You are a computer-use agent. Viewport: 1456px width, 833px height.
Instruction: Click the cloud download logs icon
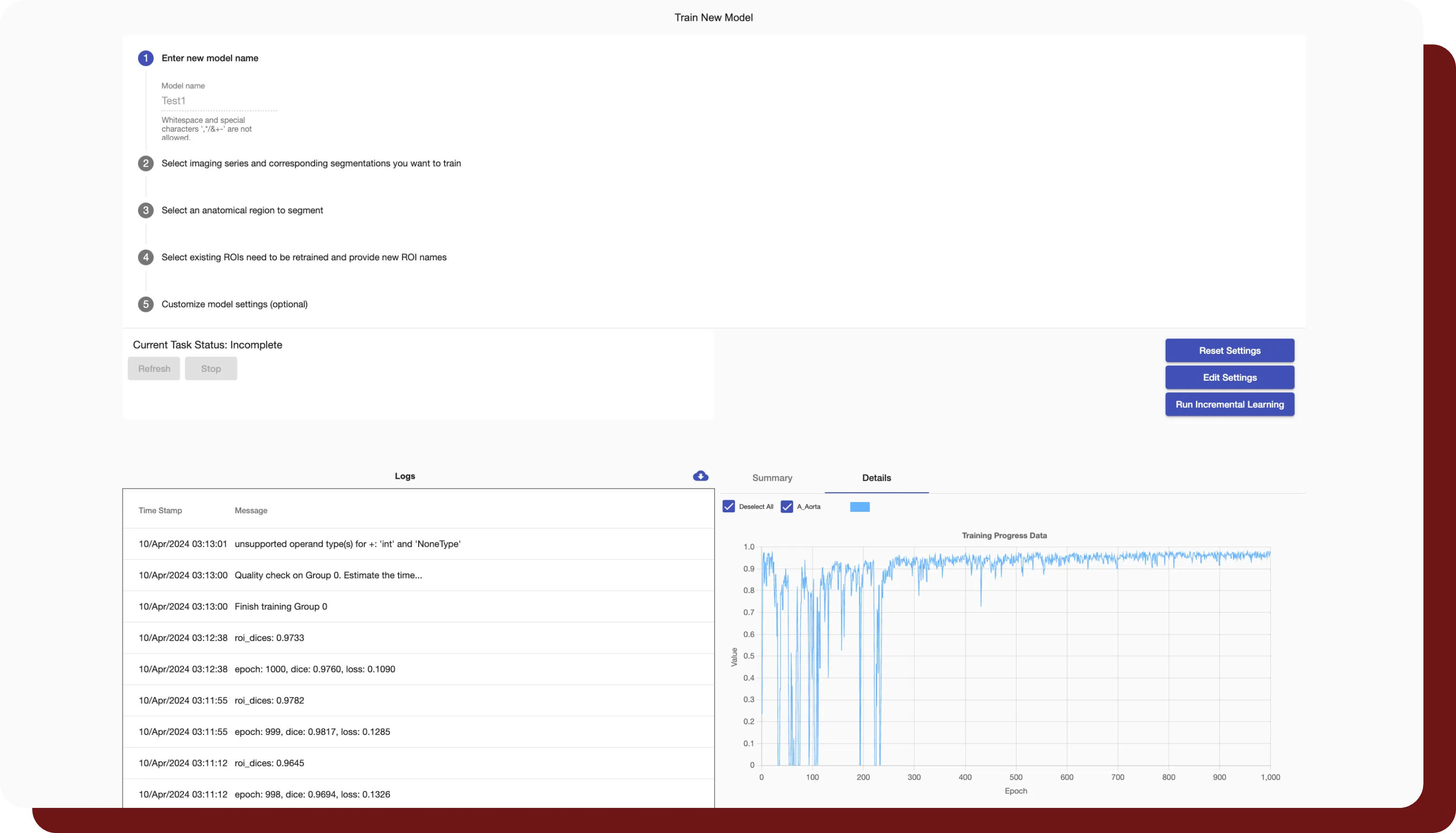point(700,476)
